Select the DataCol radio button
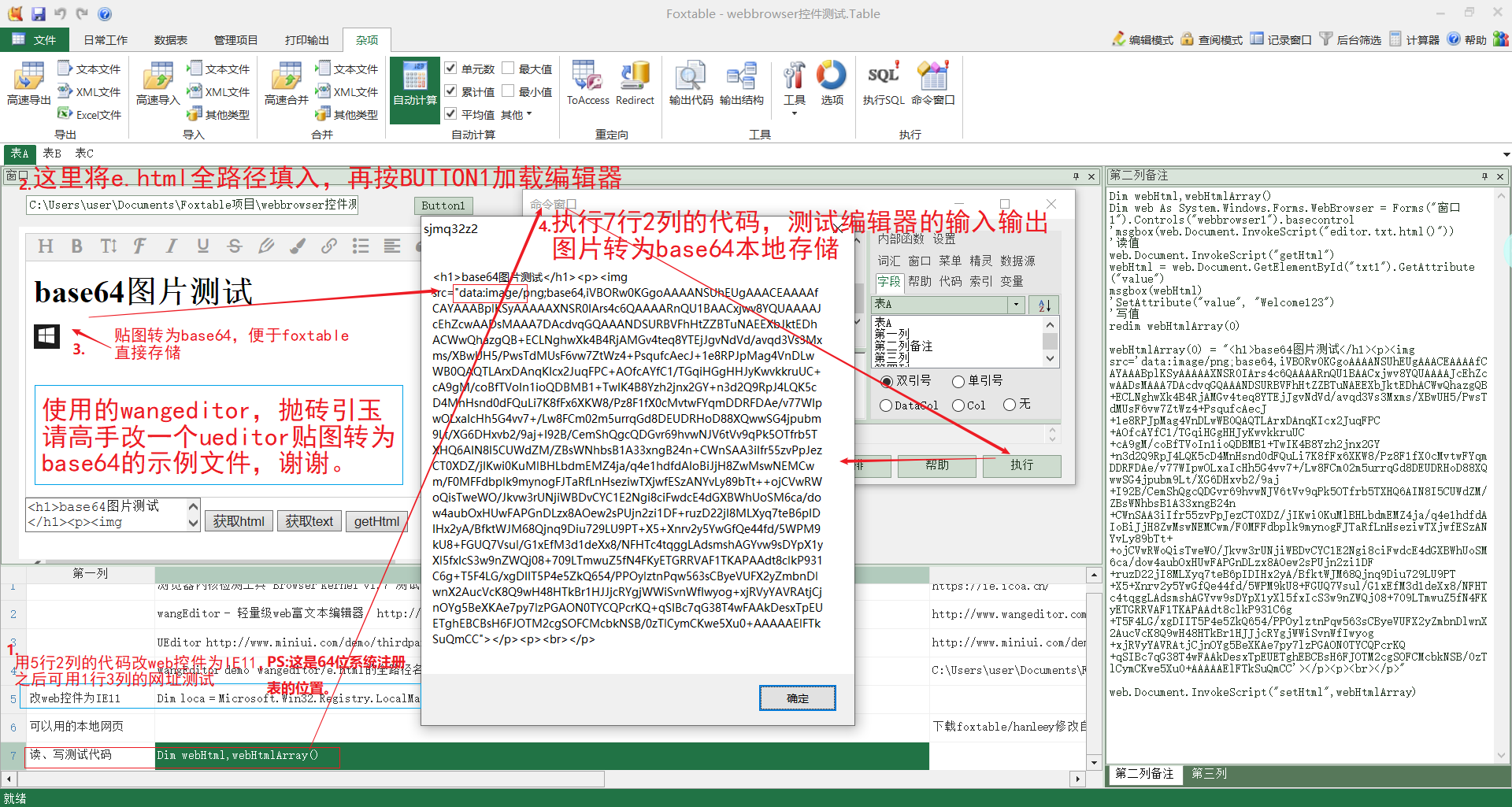Screen dimensions: 1512x807 click(886, 405)
